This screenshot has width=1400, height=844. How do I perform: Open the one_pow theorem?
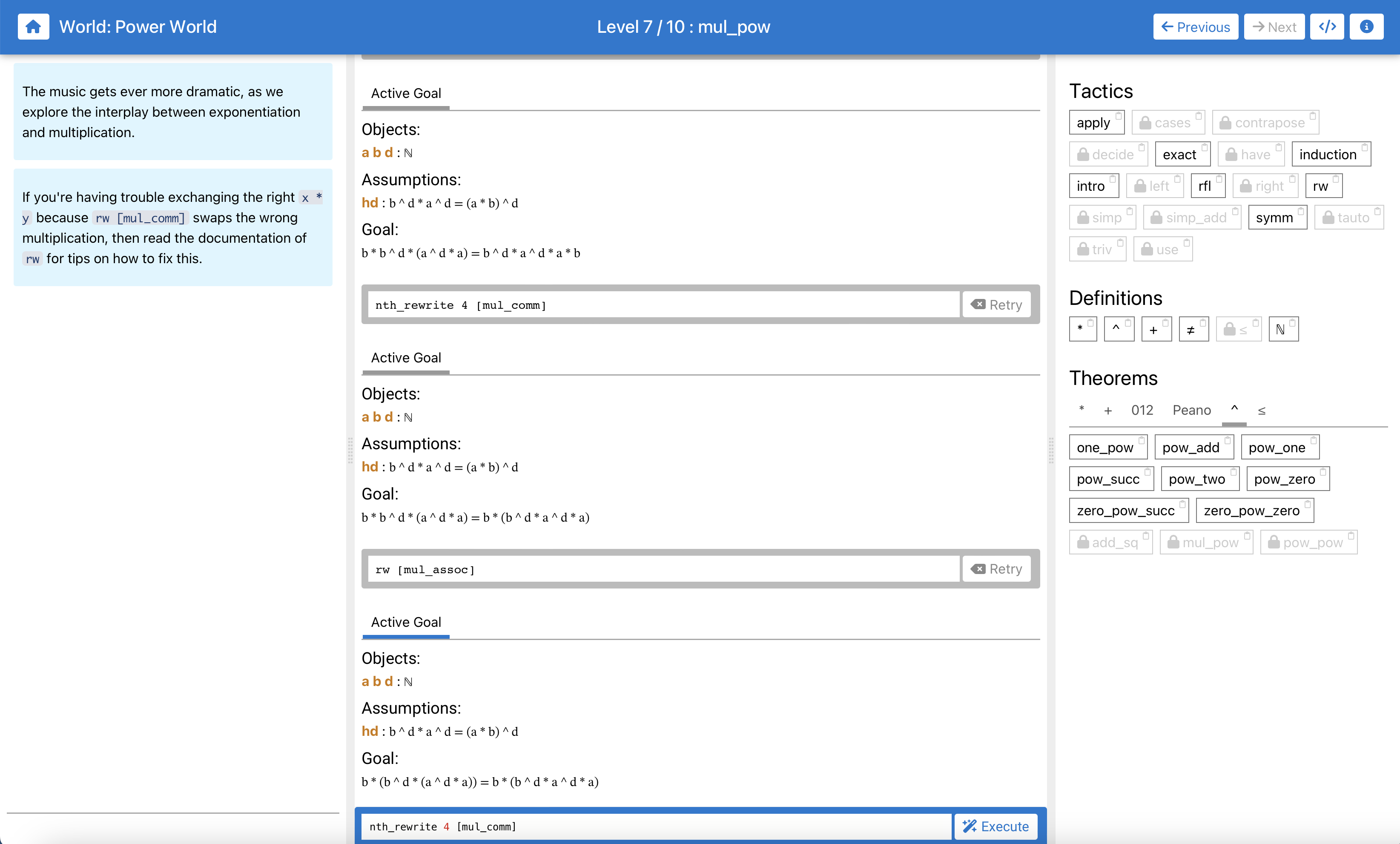point(1108,447)
